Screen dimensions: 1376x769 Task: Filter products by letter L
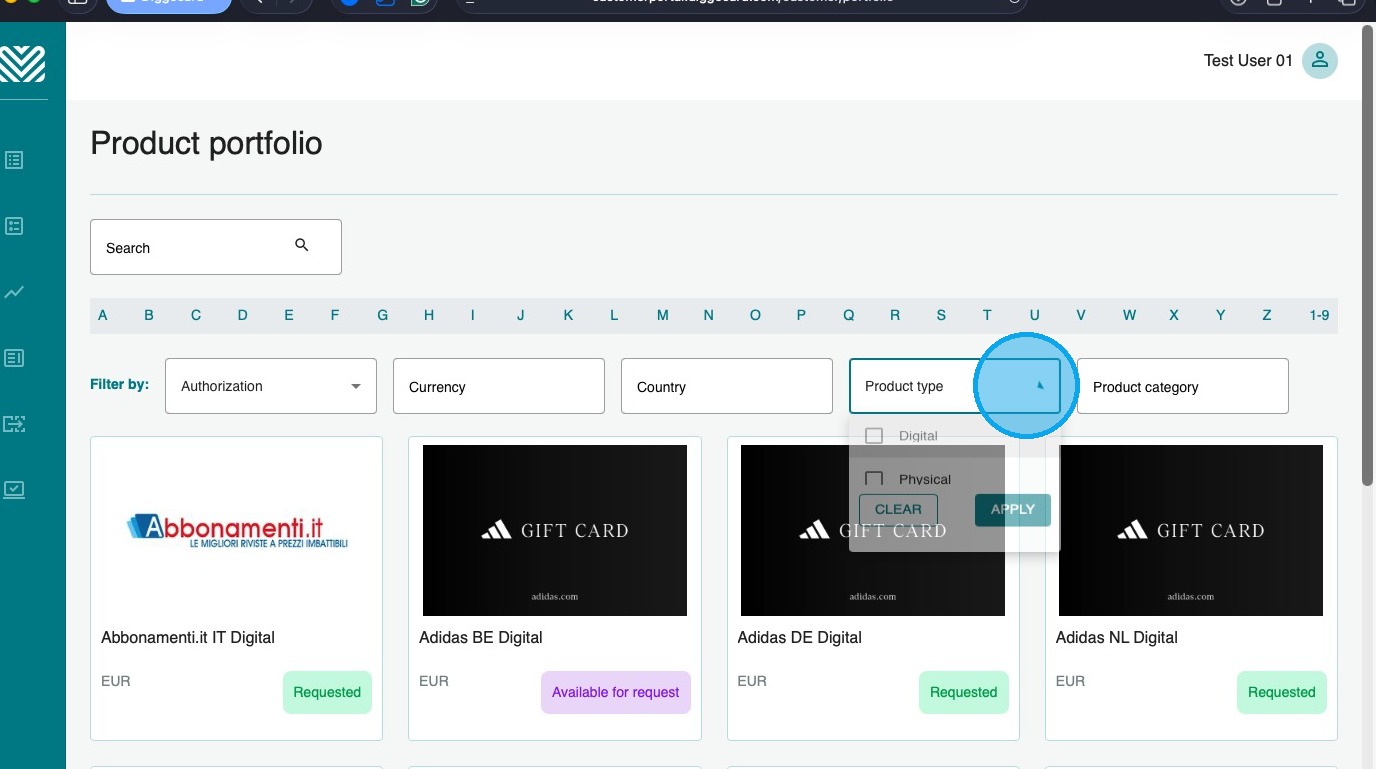point(614,315)
